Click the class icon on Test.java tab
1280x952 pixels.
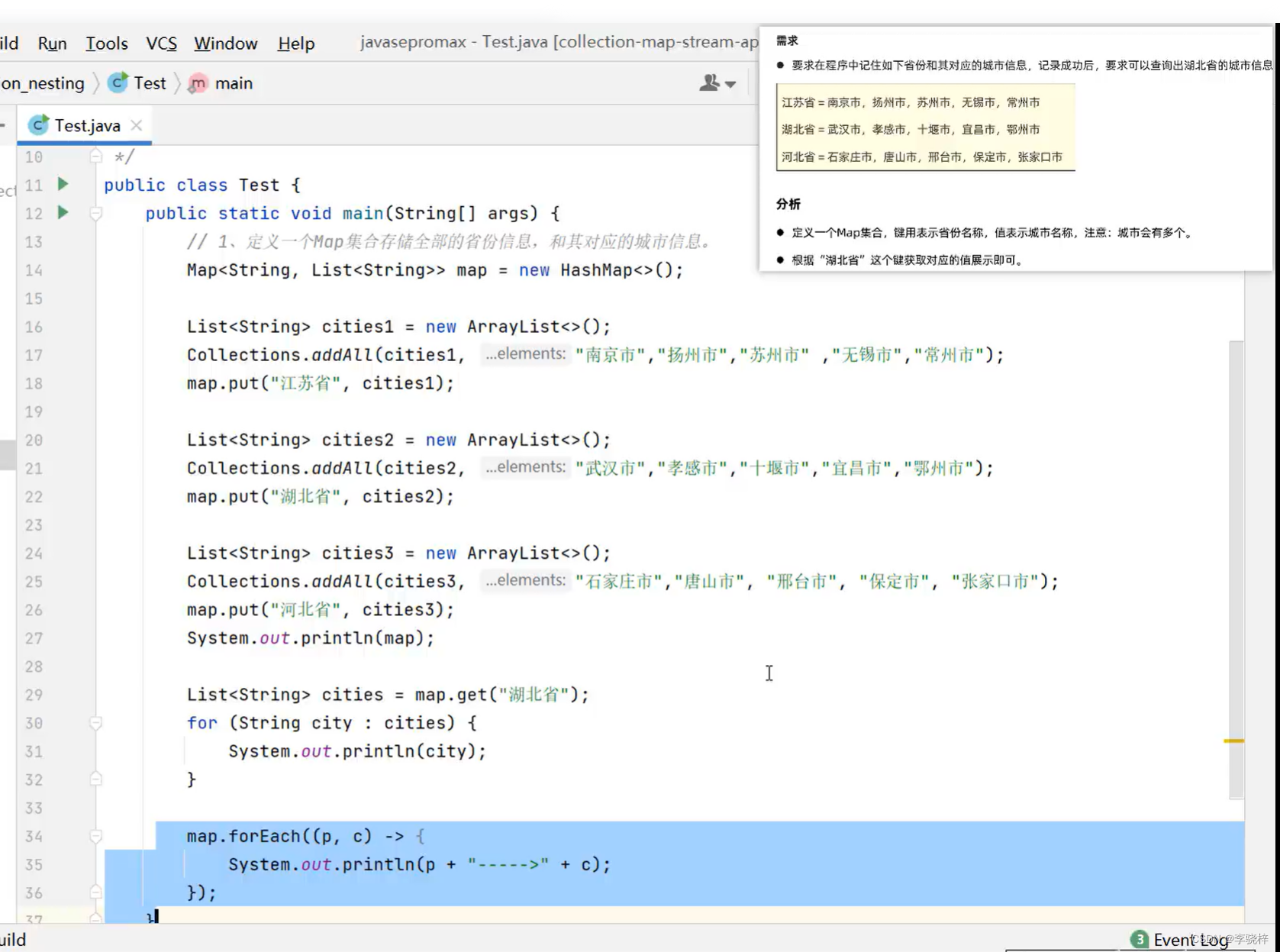pos(38,124)
